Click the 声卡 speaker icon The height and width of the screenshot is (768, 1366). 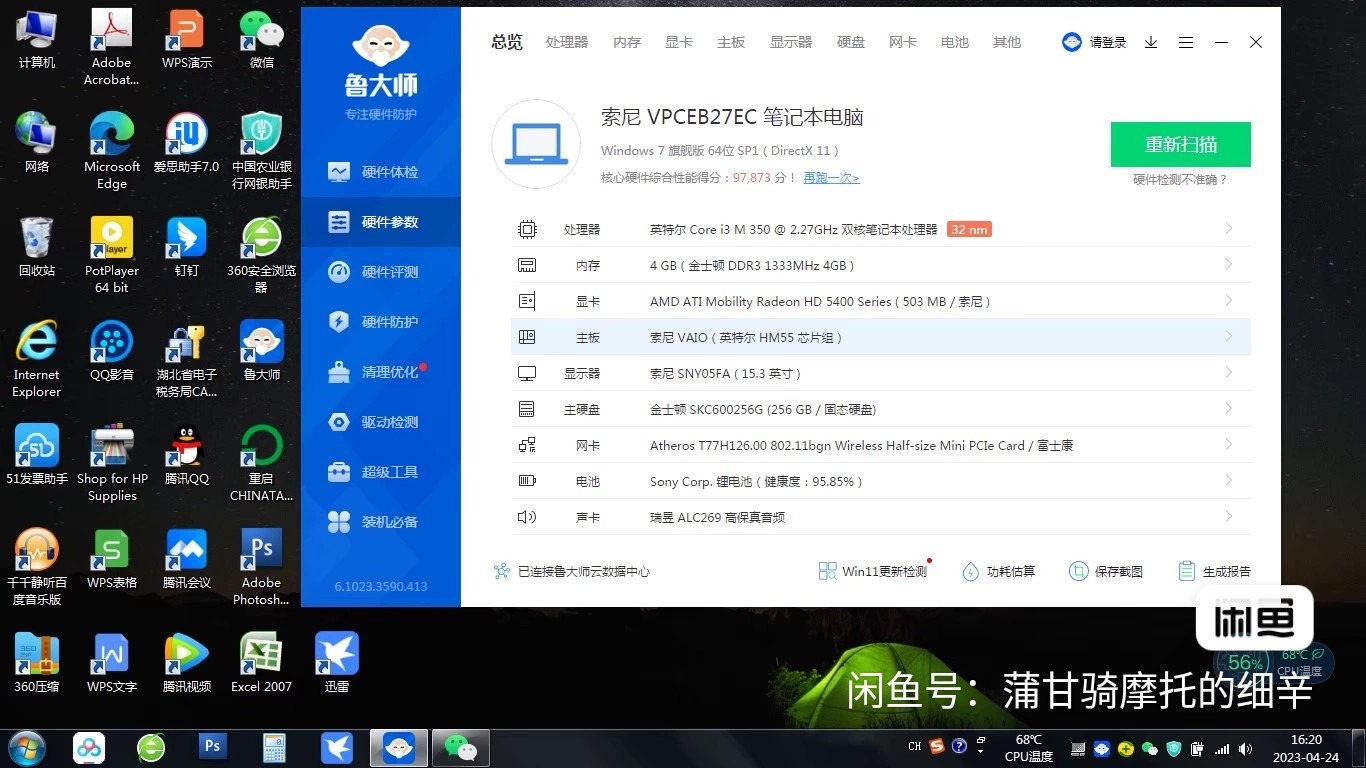pos(527,517)
